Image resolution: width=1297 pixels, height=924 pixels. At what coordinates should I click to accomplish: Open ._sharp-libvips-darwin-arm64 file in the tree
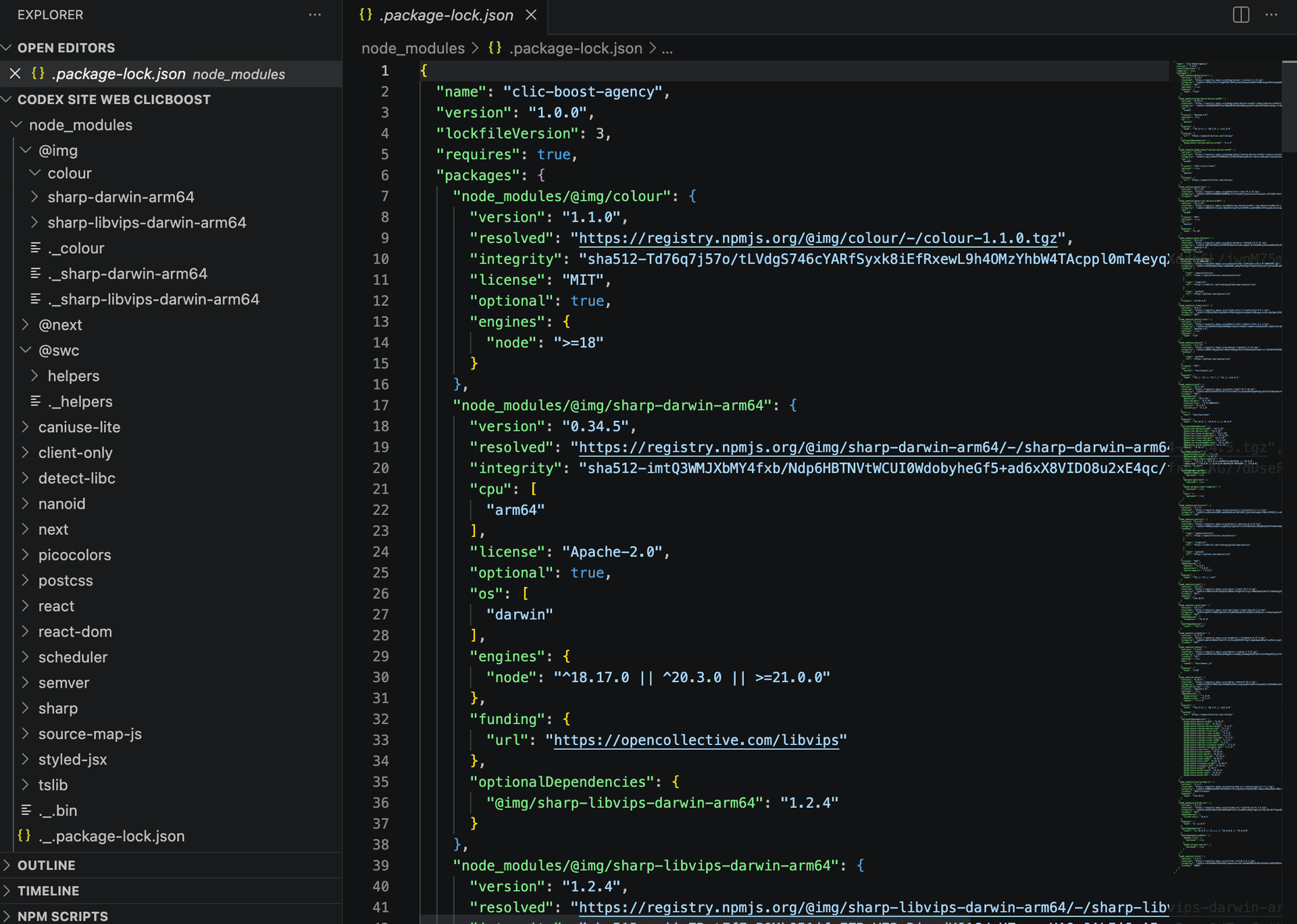click(153, 299)
